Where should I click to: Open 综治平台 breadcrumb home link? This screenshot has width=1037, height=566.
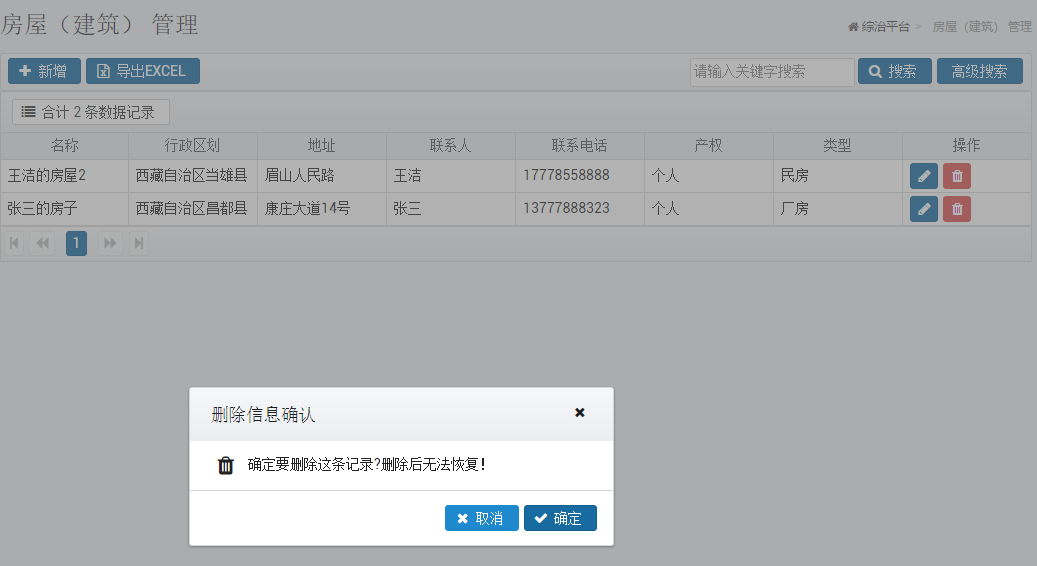pos(879,26)
